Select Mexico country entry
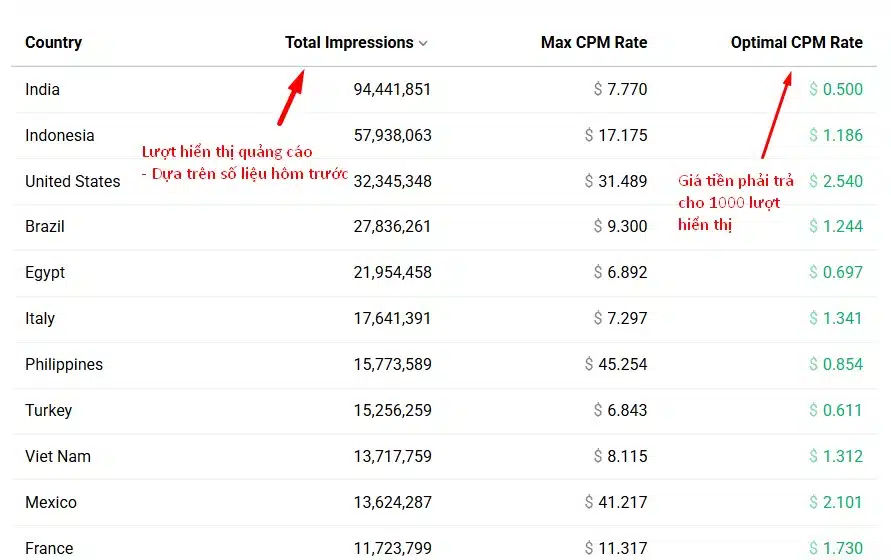This screenshot has width=891, height=560. click(51, 503)
